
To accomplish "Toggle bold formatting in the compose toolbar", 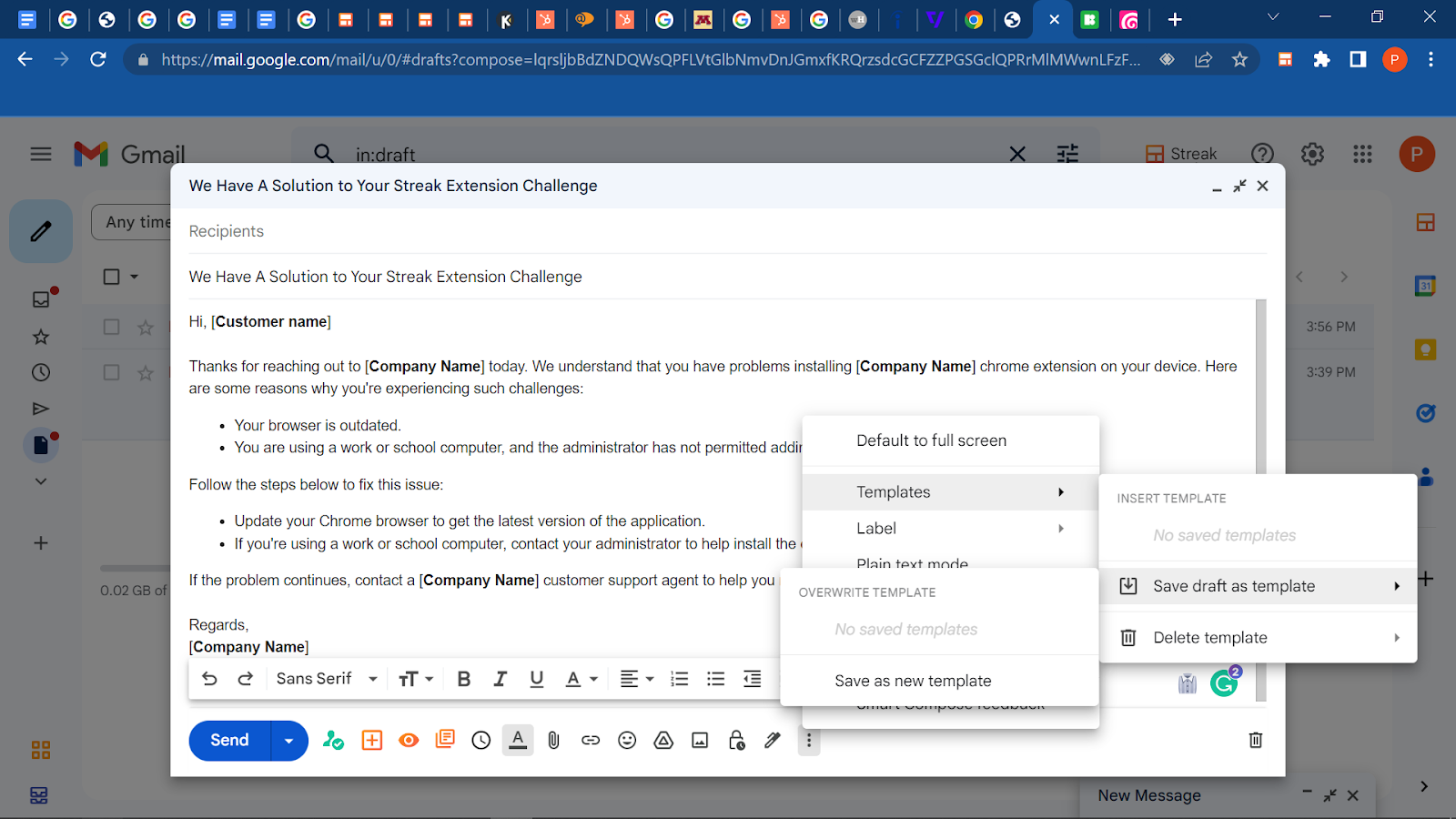I will 463,678.
